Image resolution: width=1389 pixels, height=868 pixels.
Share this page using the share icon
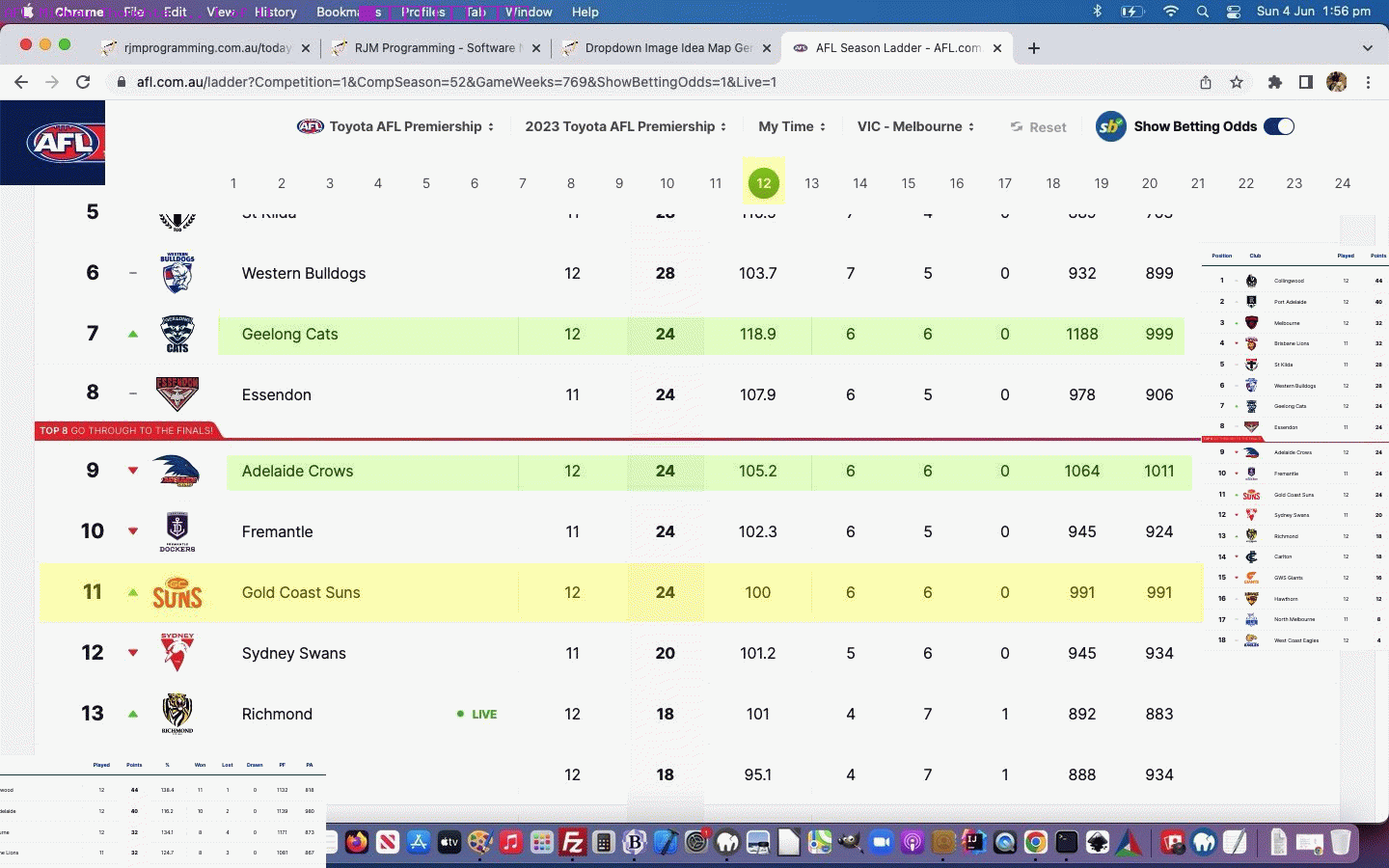(x=1206, y=82)
